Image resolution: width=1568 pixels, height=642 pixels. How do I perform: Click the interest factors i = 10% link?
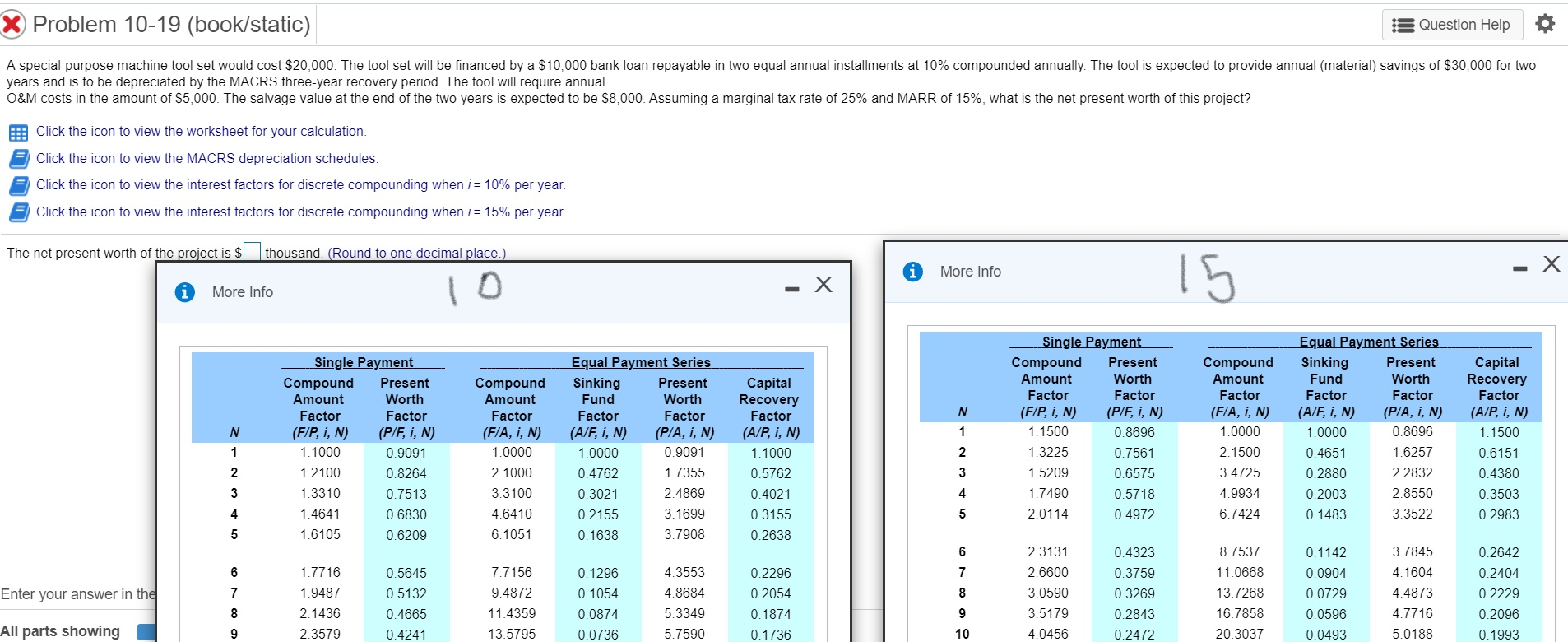301,185
